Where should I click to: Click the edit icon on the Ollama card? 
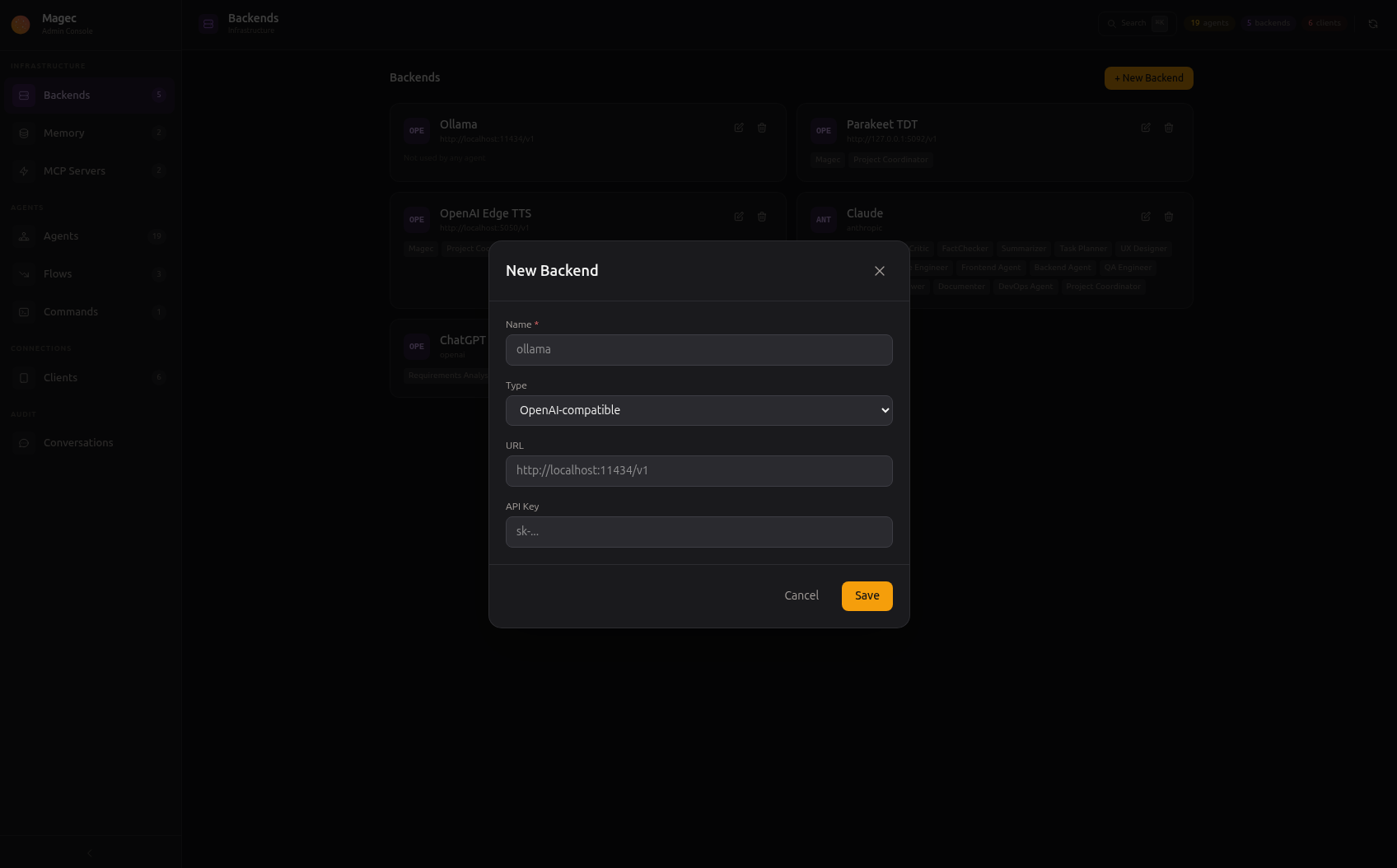(x=739, y=128)
